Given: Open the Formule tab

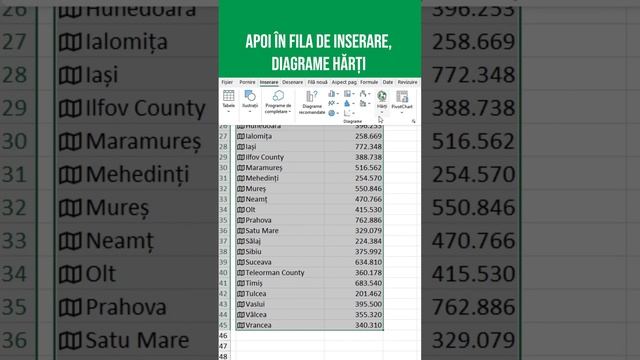Looking at the screenshot, I should (369, 82).
